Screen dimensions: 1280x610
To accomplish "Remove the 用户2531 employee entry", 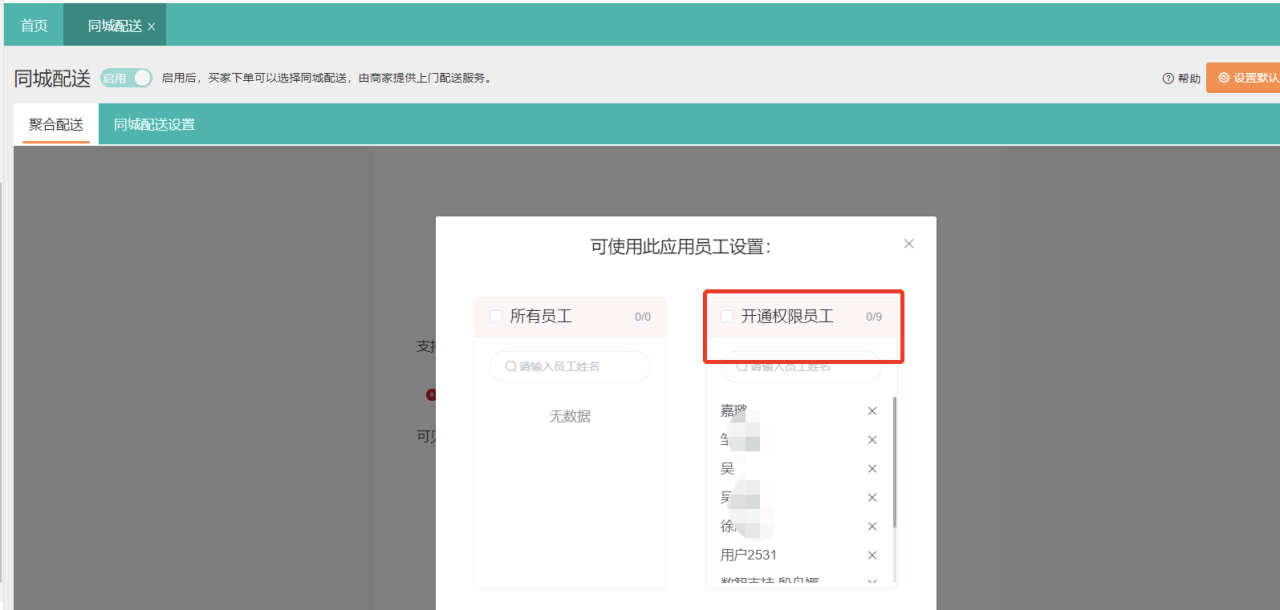I will [x=872, y=555].
